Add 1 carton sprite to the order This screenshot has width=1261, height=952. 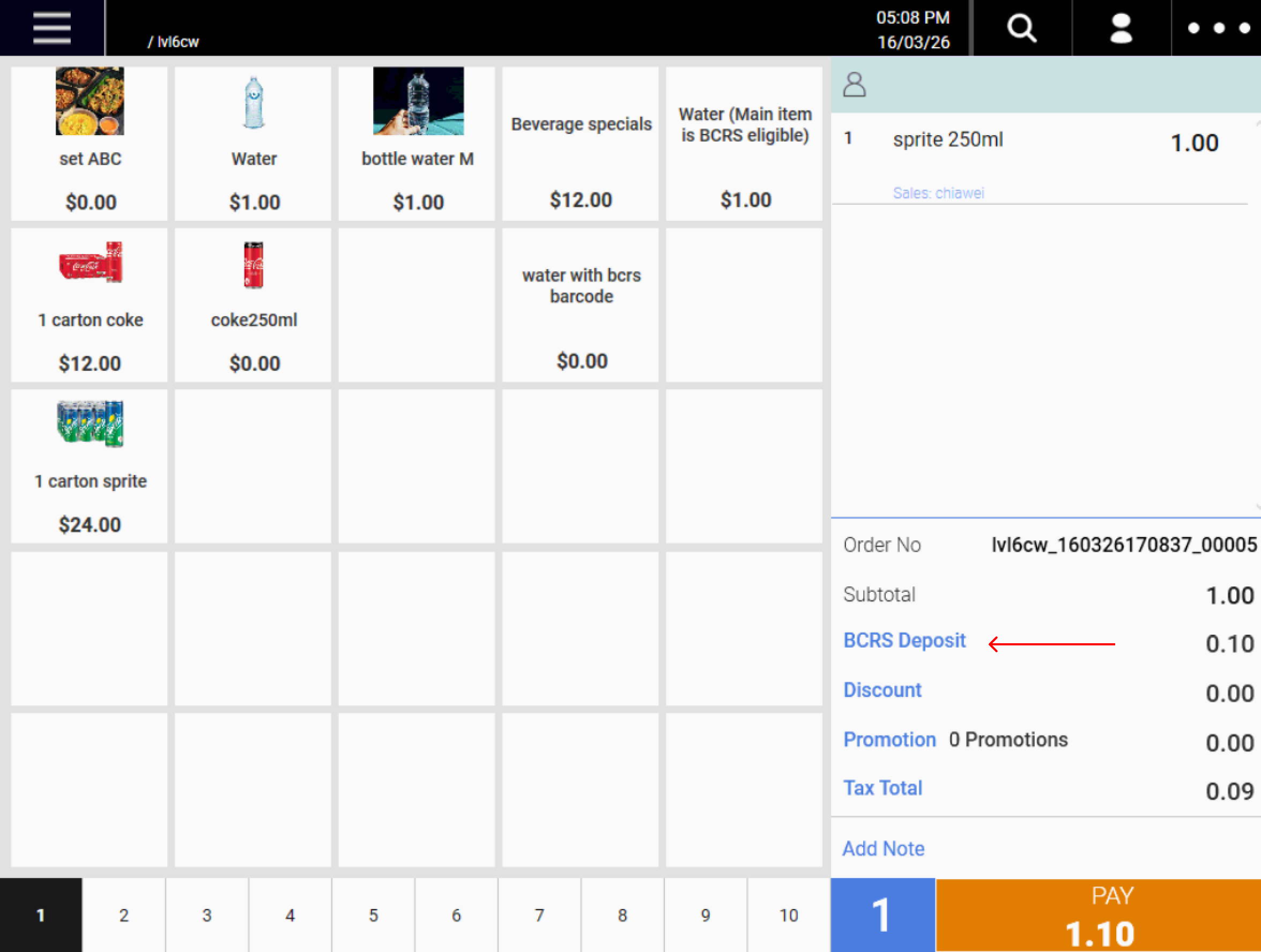[x=90, y=466]
